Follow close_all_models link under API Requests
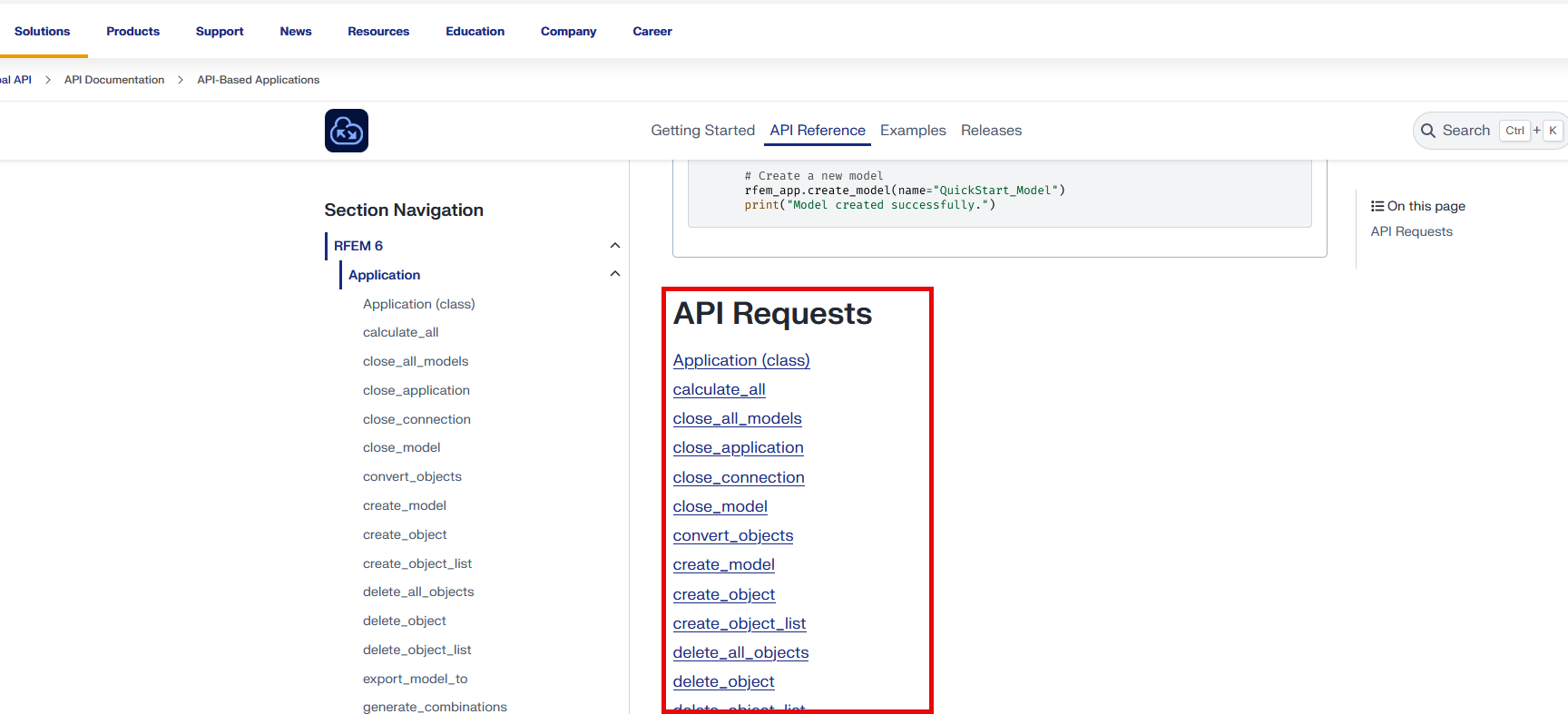This screenshot has height=714, width=1568. (738, 418)
